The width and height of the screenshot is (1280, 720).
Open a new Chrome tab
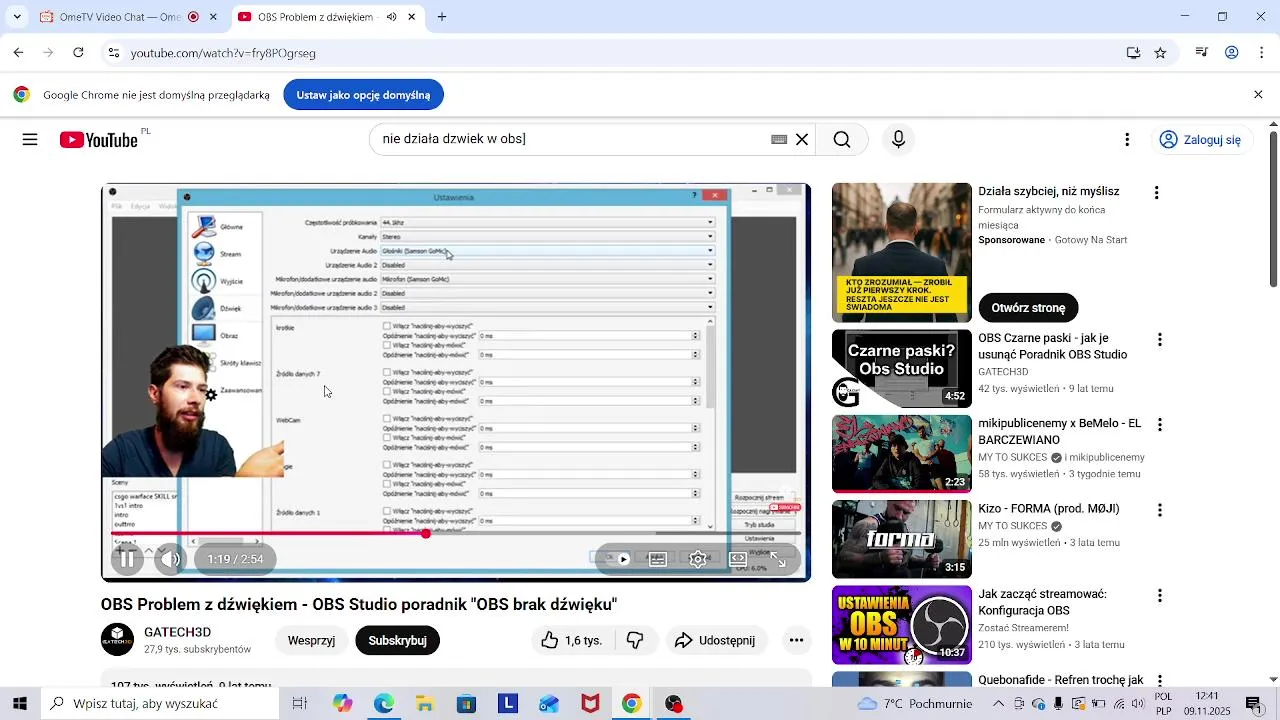click(x=442, y=17)
